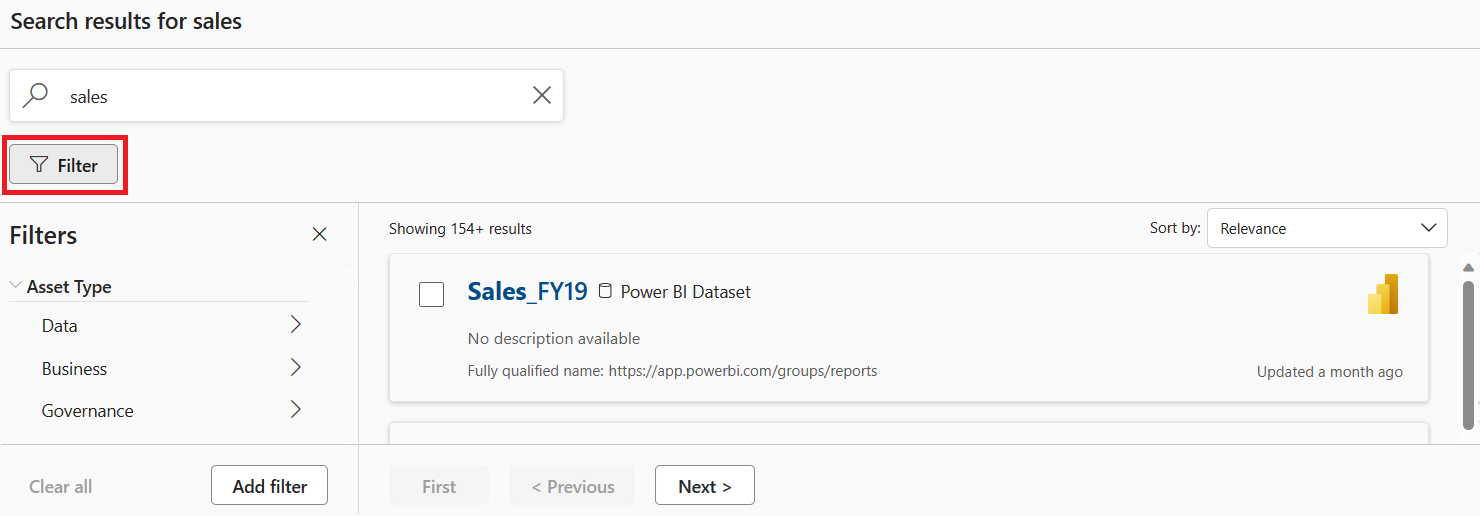
Task: Collapse the Asset Type section
Action: pyautogui.click(x=16, y=286)
